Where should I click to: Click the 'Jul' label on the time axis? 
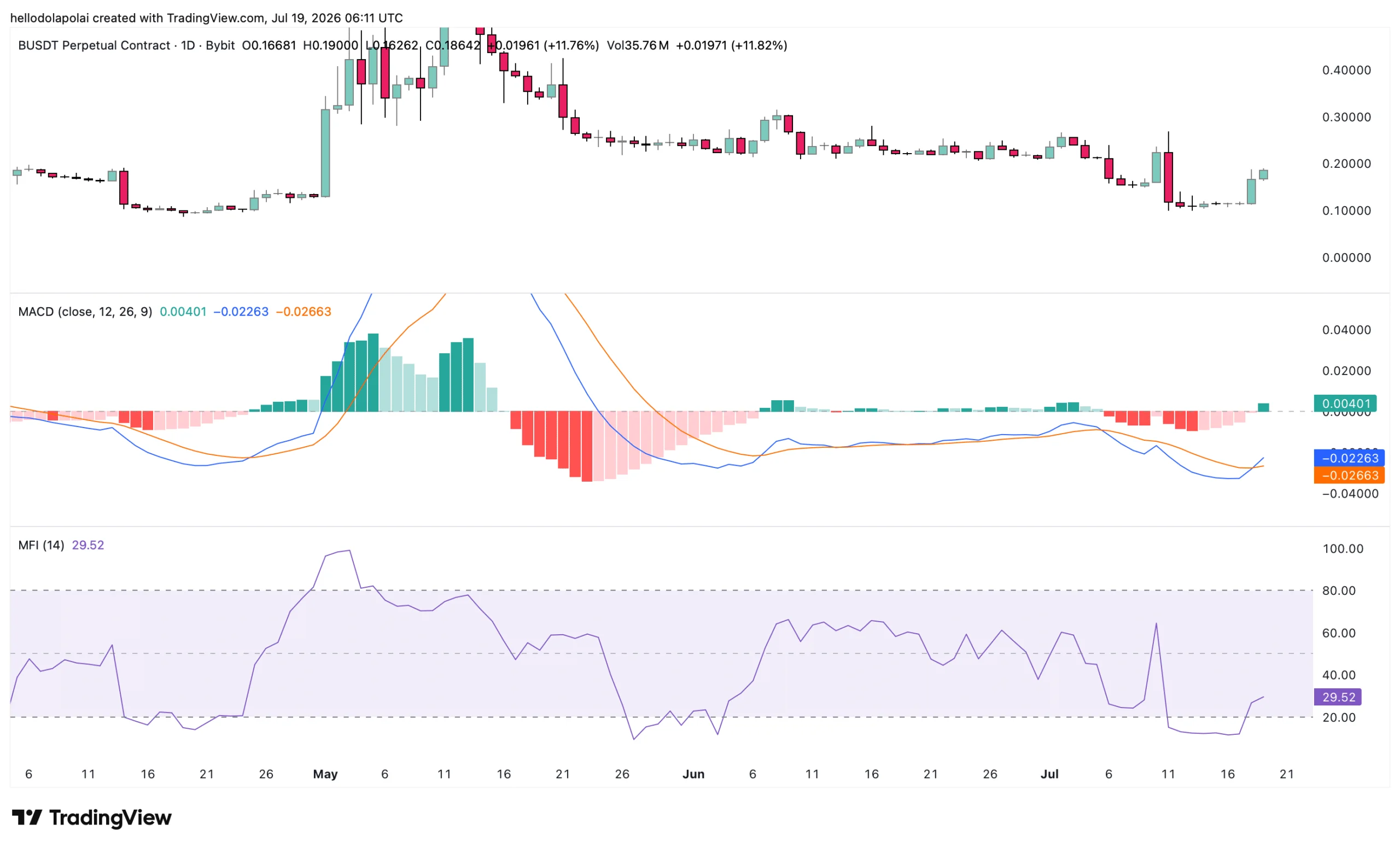tap(1049, 774)
